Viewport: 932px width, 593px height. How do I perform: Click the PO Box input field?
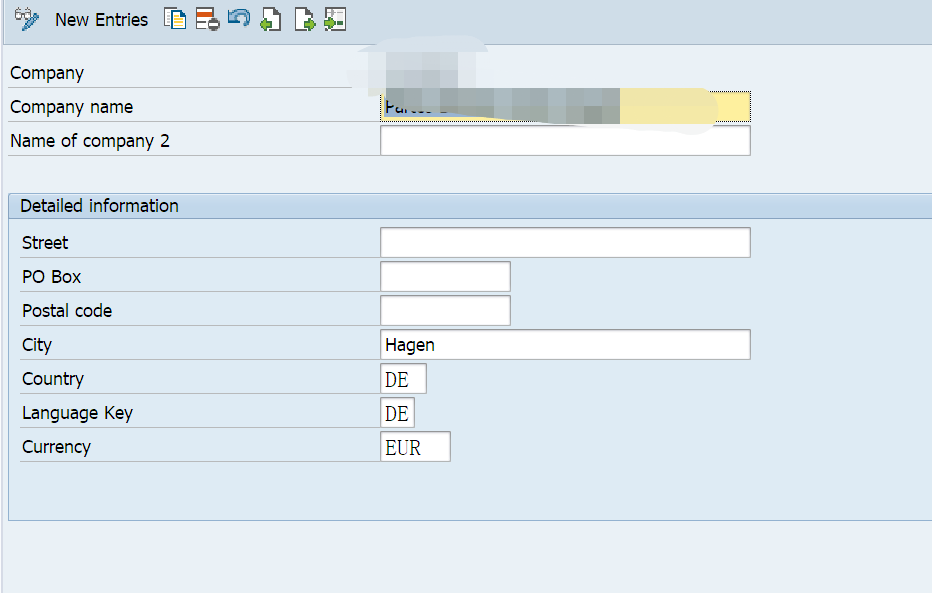click(x=445, y=276)
